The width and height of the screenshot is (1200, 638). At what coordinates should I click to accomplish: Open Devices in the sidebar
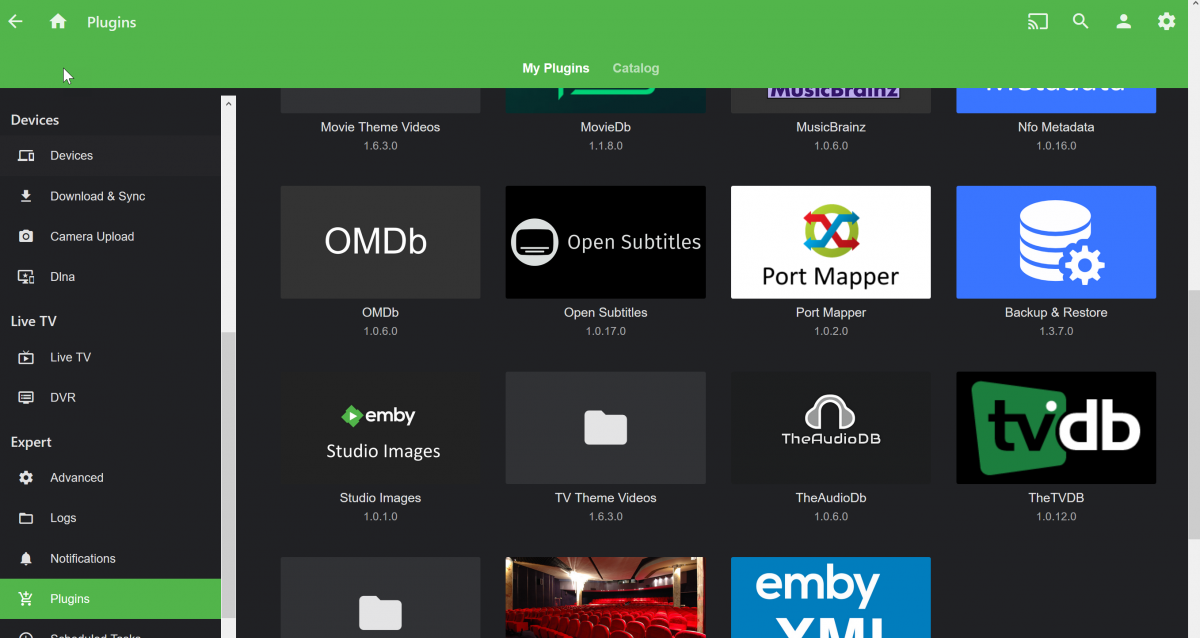(x=110, y=156)
